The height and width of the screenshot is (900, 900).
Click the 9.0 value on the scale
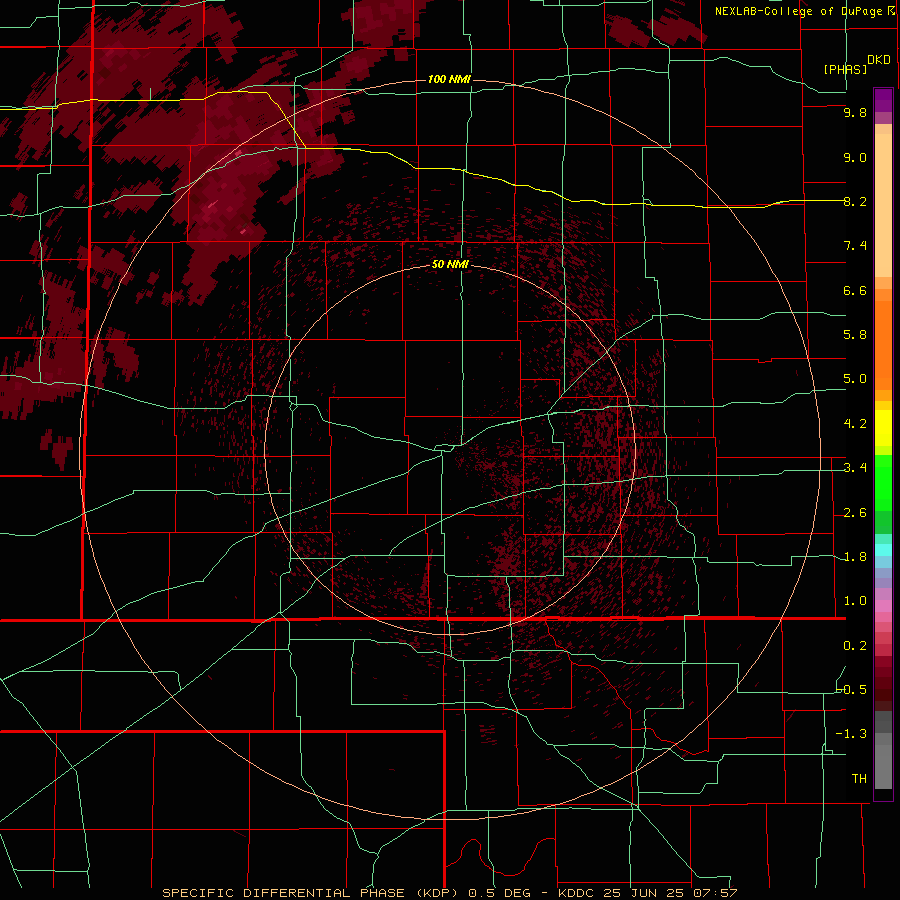(x=855, y=157)
